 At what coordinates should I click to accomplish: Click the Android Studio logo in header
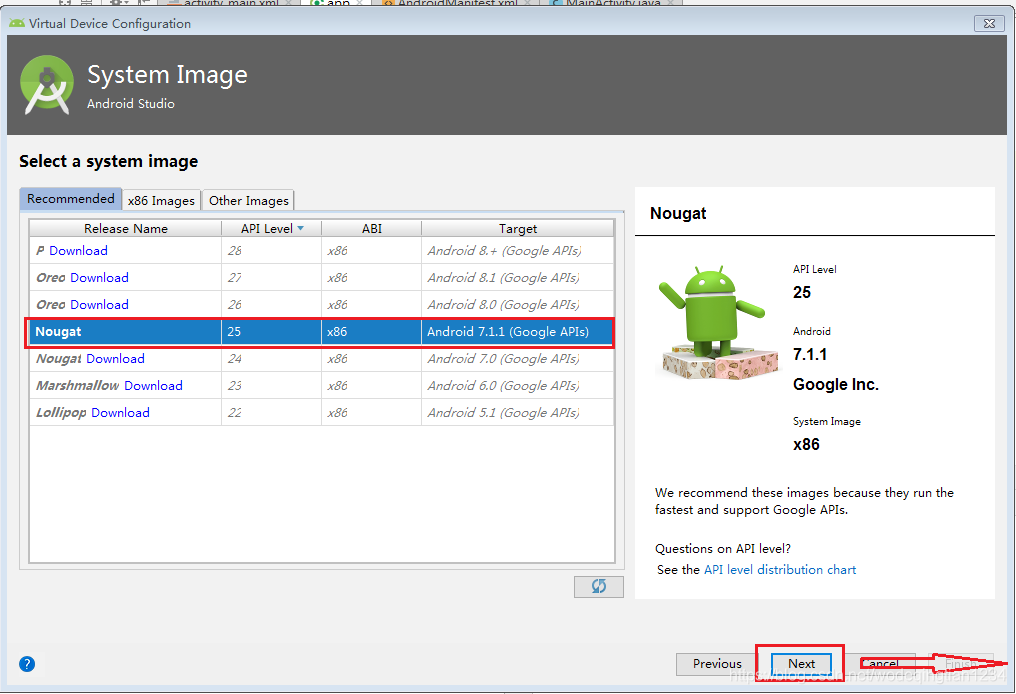(x=47, y=85)
